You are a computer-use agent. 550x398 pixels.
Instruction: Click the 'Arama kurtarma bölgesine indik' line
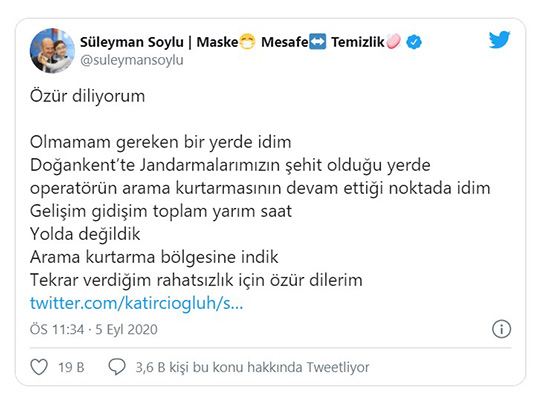(154, 257)
